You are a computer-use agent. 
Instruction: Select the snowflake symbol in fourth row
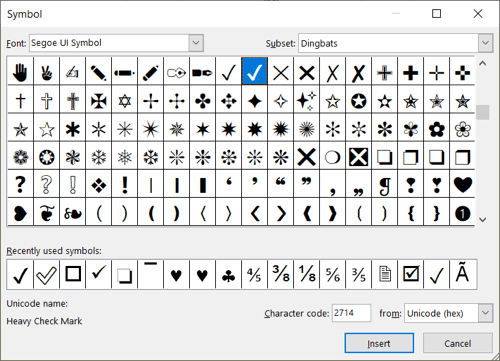tap(98, 156)
